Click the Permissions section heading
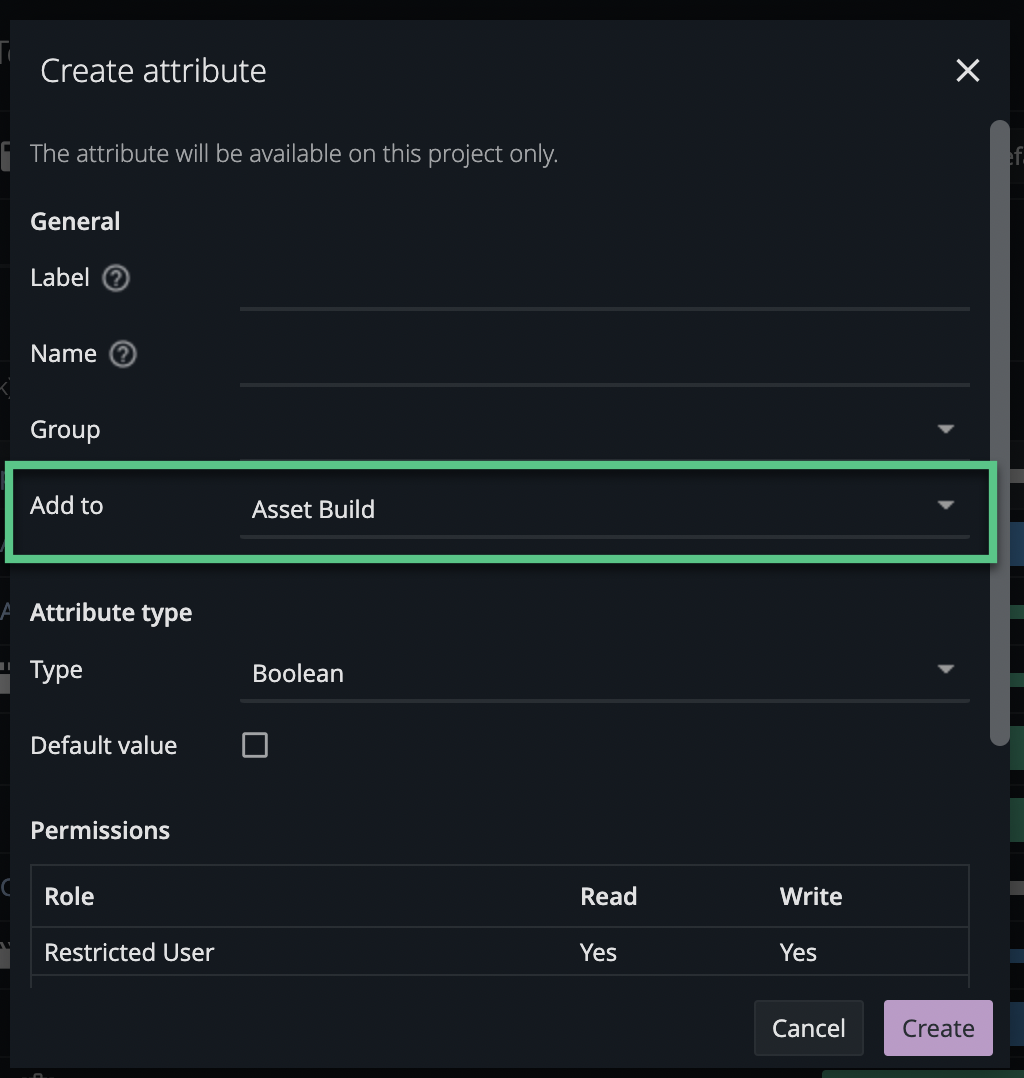The width and height of the screenshot is (1024, 1078). click(100, 830)
